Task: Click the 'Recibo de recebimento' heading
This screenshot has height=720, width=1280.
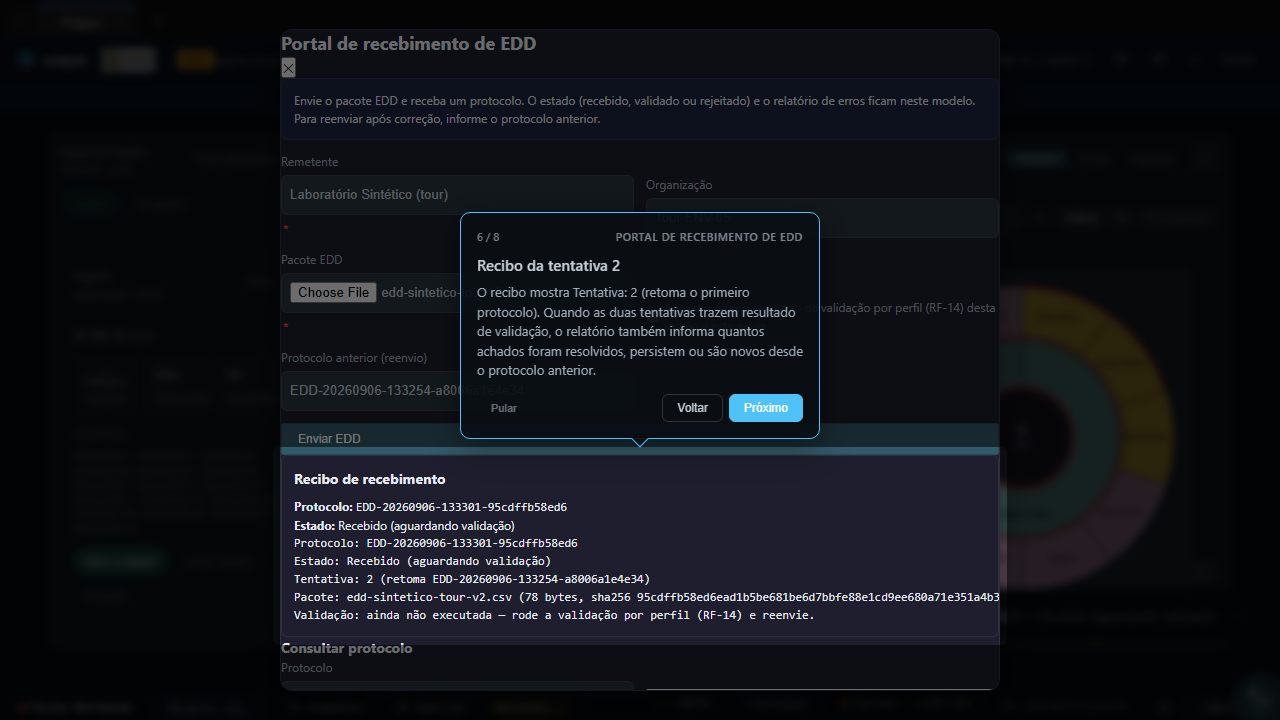Action: (370, 479)
